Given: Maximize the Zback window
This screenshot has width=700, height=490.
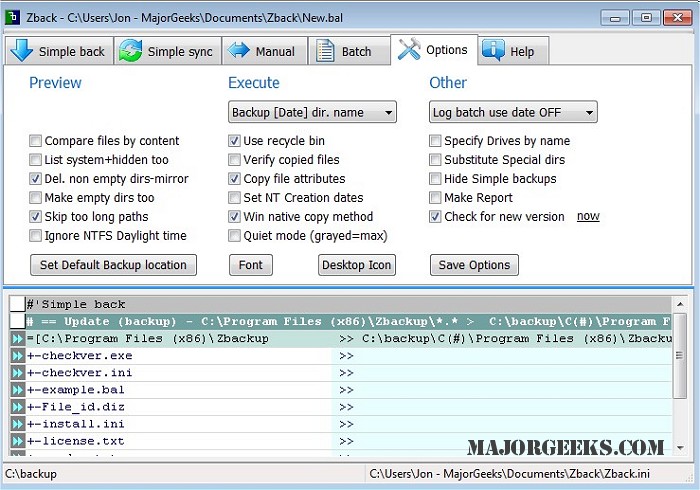Looking at the screenshot, I should pyautogui.click(x=646, y=18).
